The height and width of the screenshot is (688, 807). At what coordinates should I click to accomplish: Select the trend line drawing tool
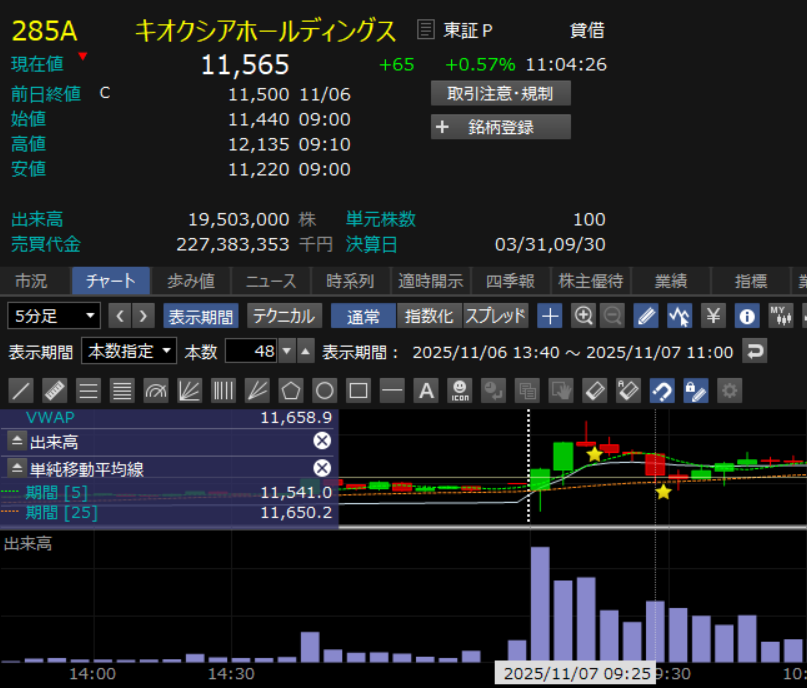[x=22, y=390]
